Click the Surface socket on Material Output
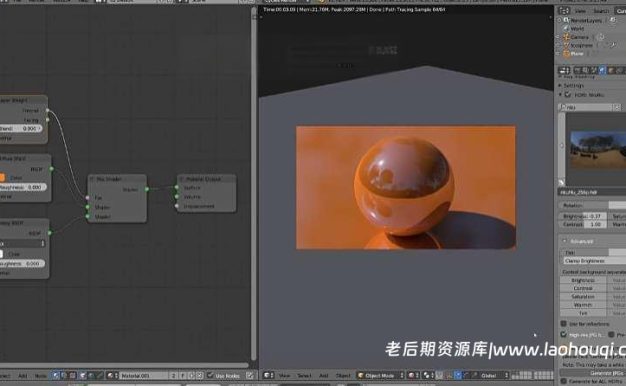This screenshot has height=386, width=626. point(176,187)
